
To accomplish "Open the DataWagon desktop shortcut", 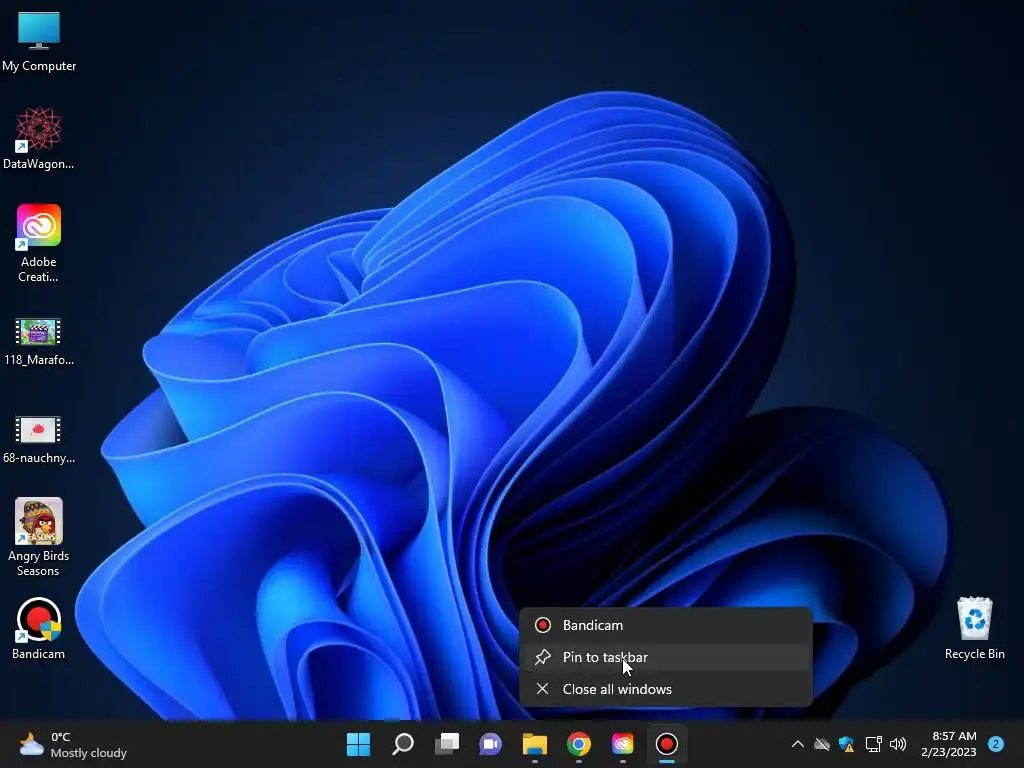I will click(x=39, y=138).
